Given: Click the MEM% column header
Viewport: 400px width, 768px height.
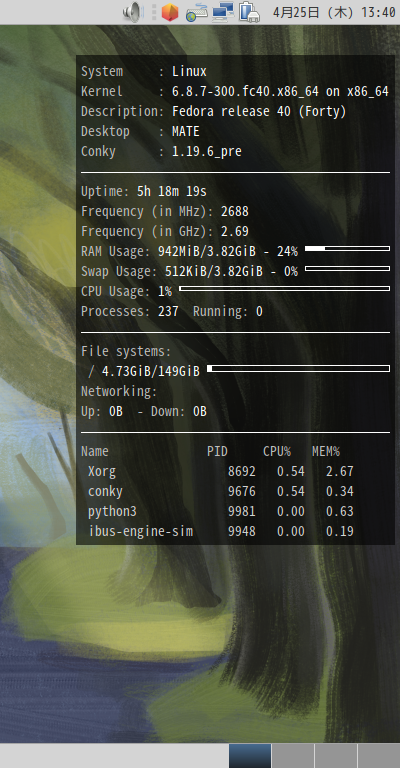Looking at the screenshot, I should tap(326, 452).
